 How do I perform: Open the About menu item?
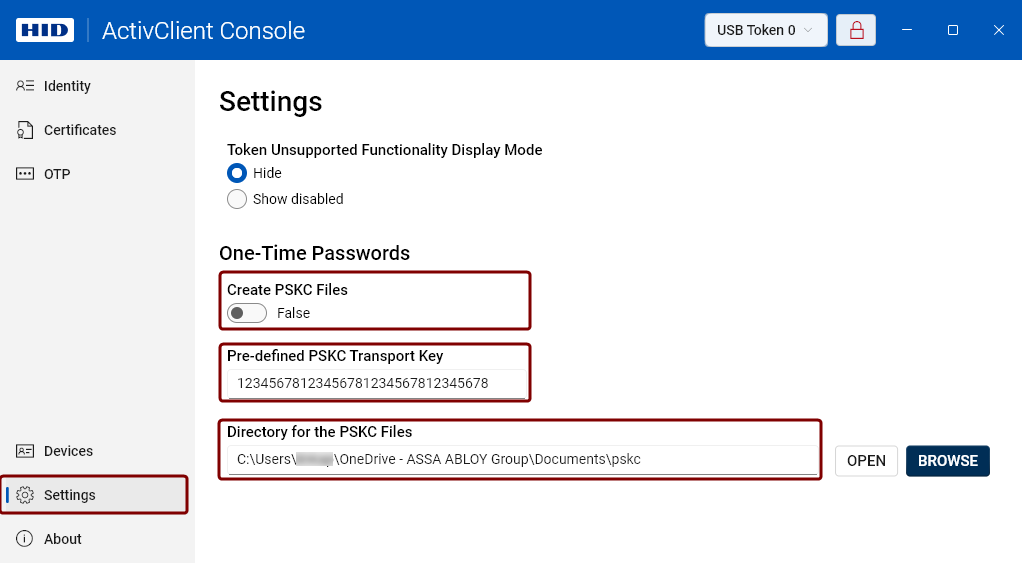(63, 539)
